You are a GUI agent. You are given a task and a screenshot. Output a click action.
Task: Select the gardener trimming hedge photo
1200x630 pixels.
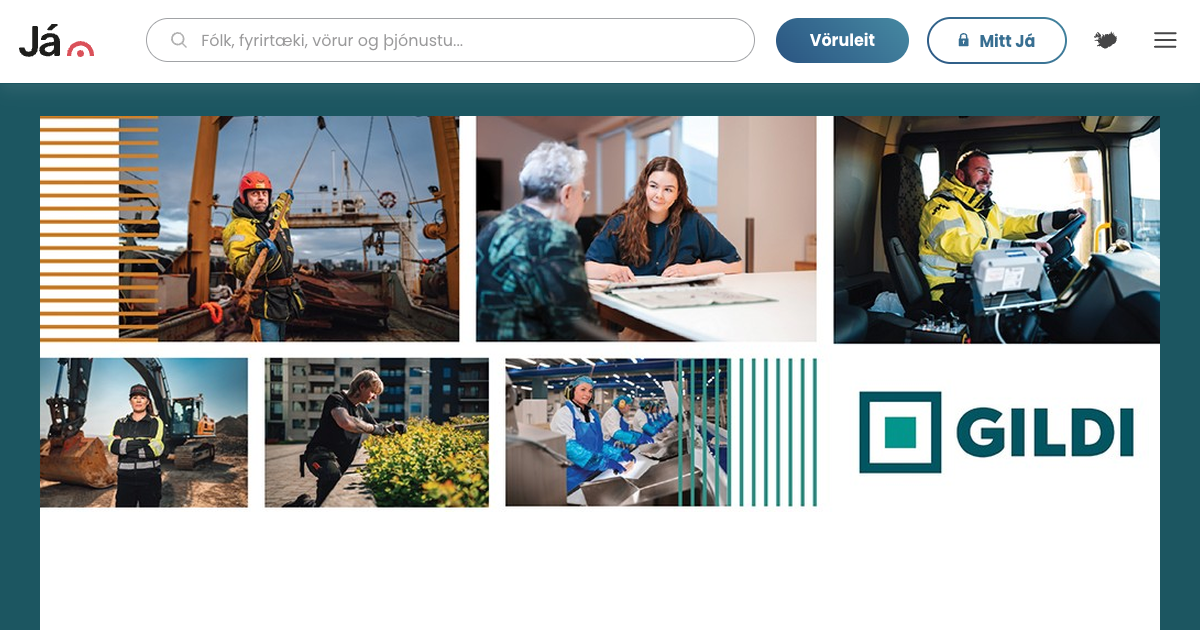[x=377, y=432]
